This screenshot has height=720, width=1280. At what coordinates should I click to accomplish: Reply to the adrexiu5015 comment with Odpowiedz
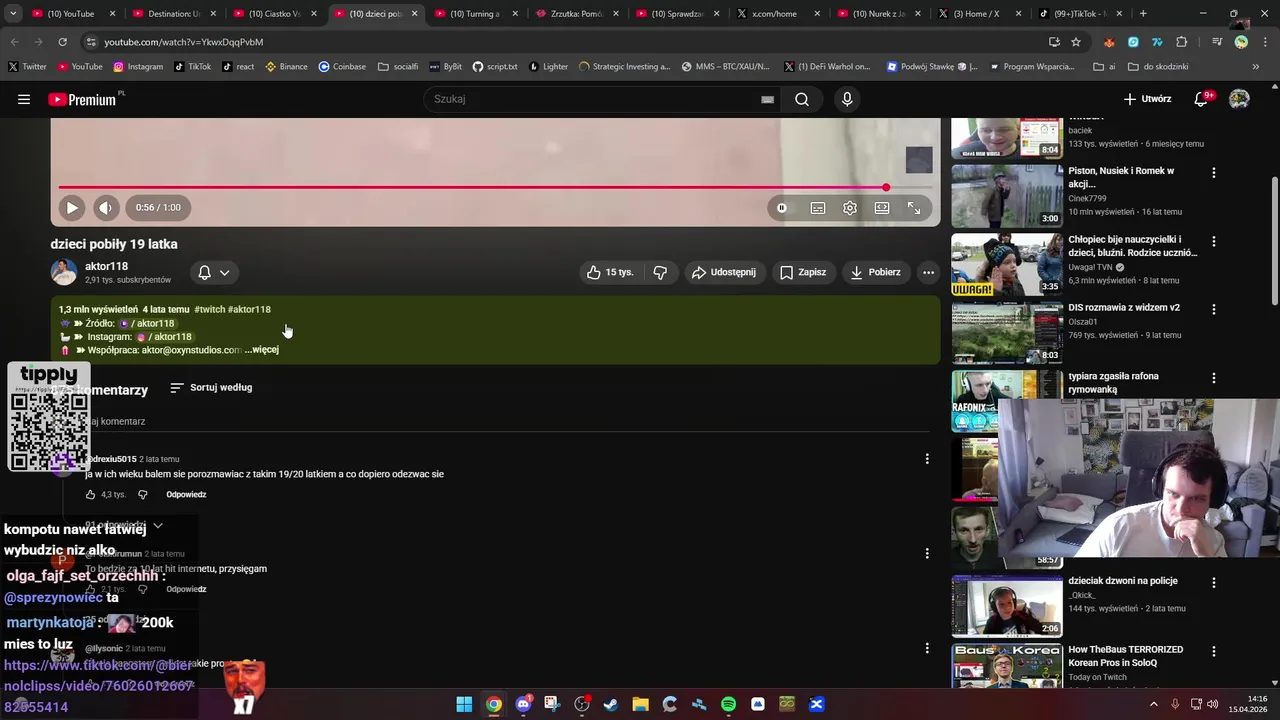coord(186,495)
